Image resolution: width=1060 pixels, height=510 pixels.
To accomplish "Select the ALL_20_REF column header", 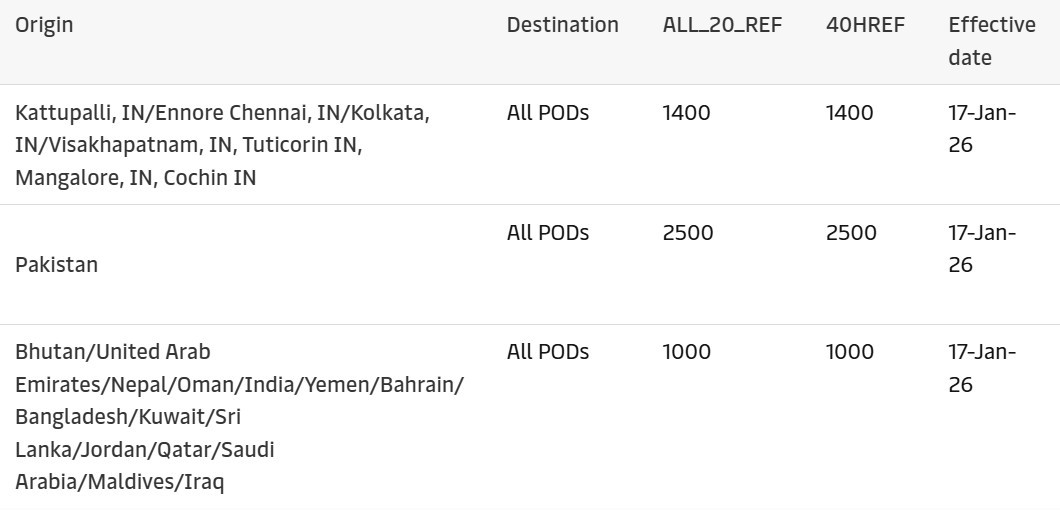I will point(722,25).
